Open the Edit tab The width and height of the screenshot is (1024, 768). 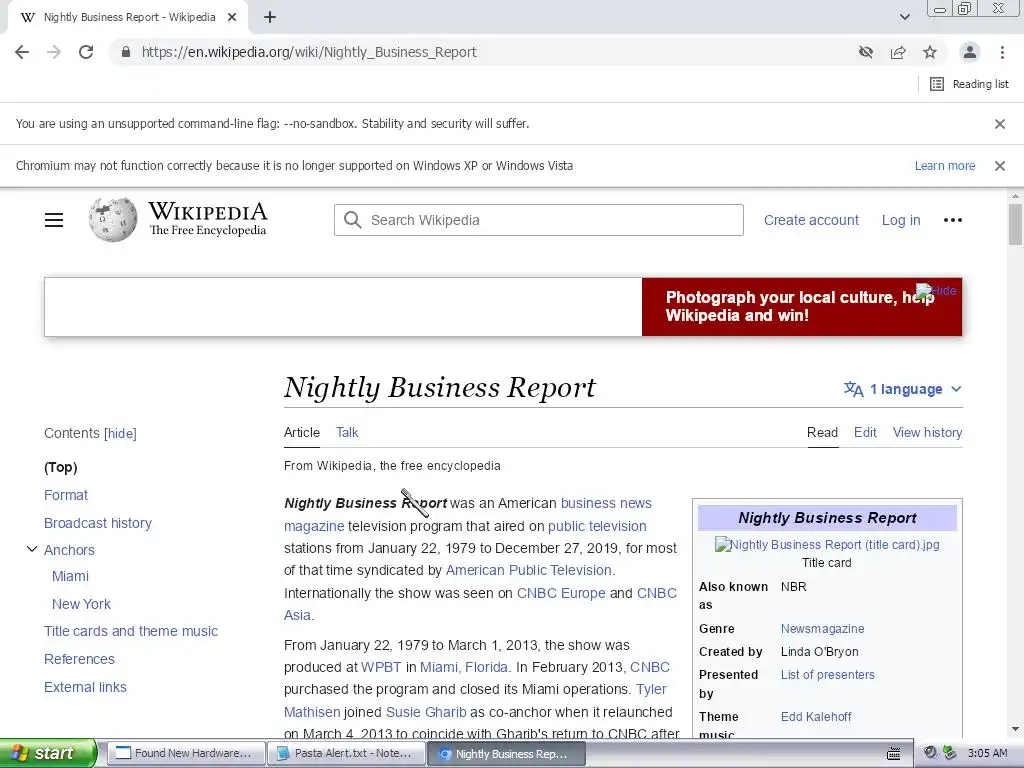tap(865, 432)
